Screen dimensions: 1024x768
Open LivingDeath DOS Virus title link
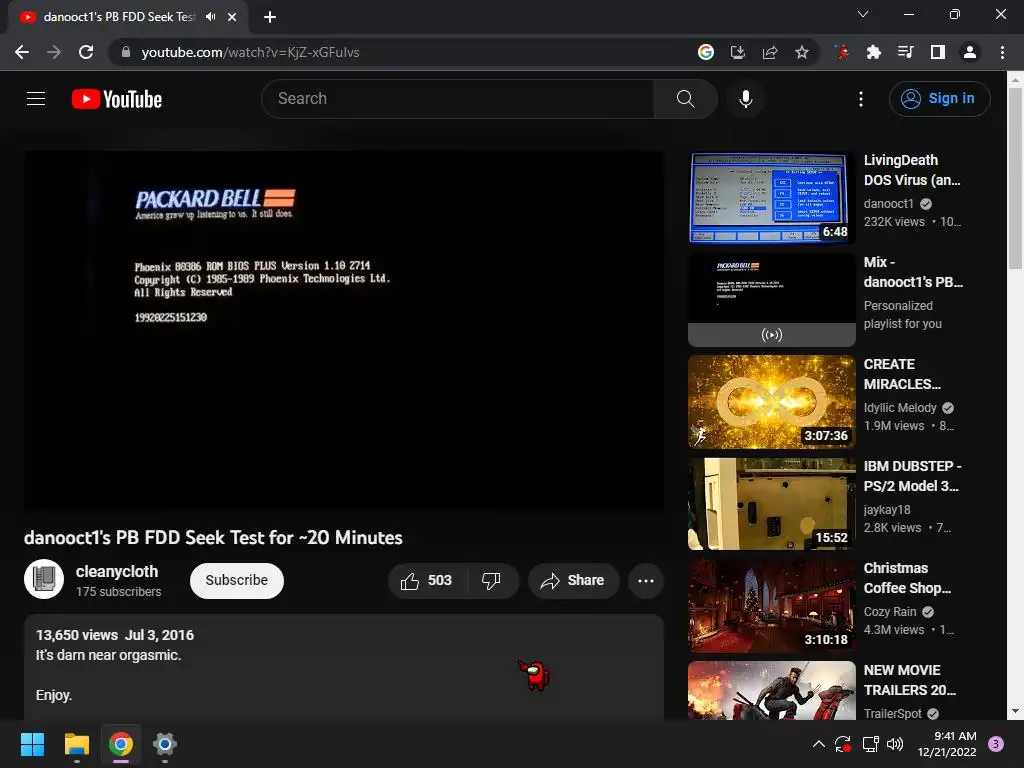pos(912,170)
